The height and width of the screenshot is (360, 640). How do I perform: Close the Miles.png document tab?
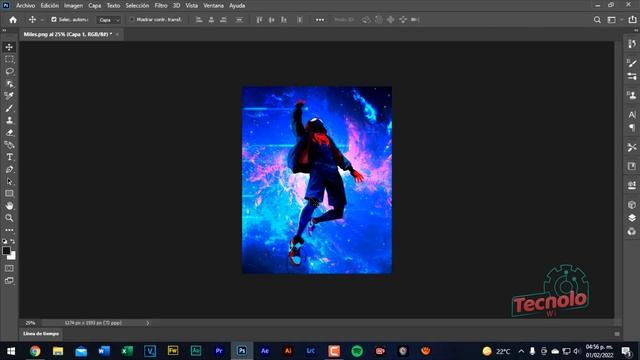pyautogui.click(x=118, y=34)
